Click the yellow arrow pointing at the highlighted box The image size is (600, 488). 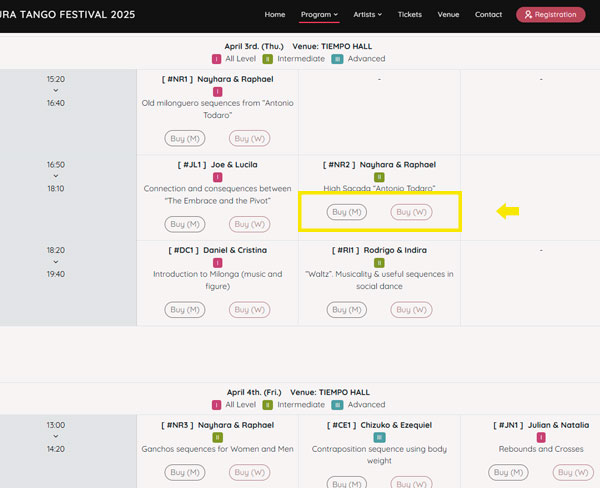508,211
